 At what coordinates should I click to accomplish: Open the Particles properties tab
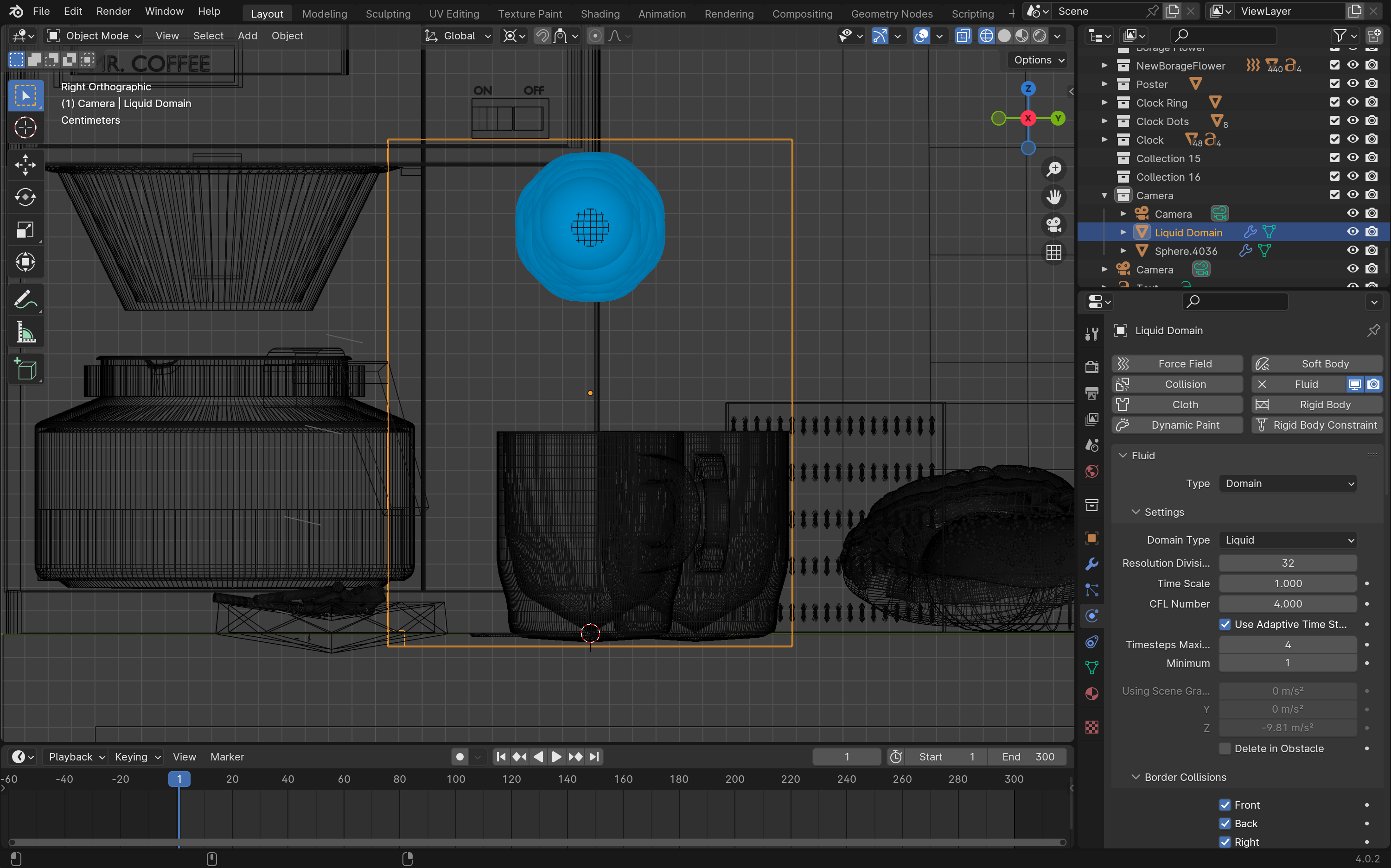pos(1092,589)
